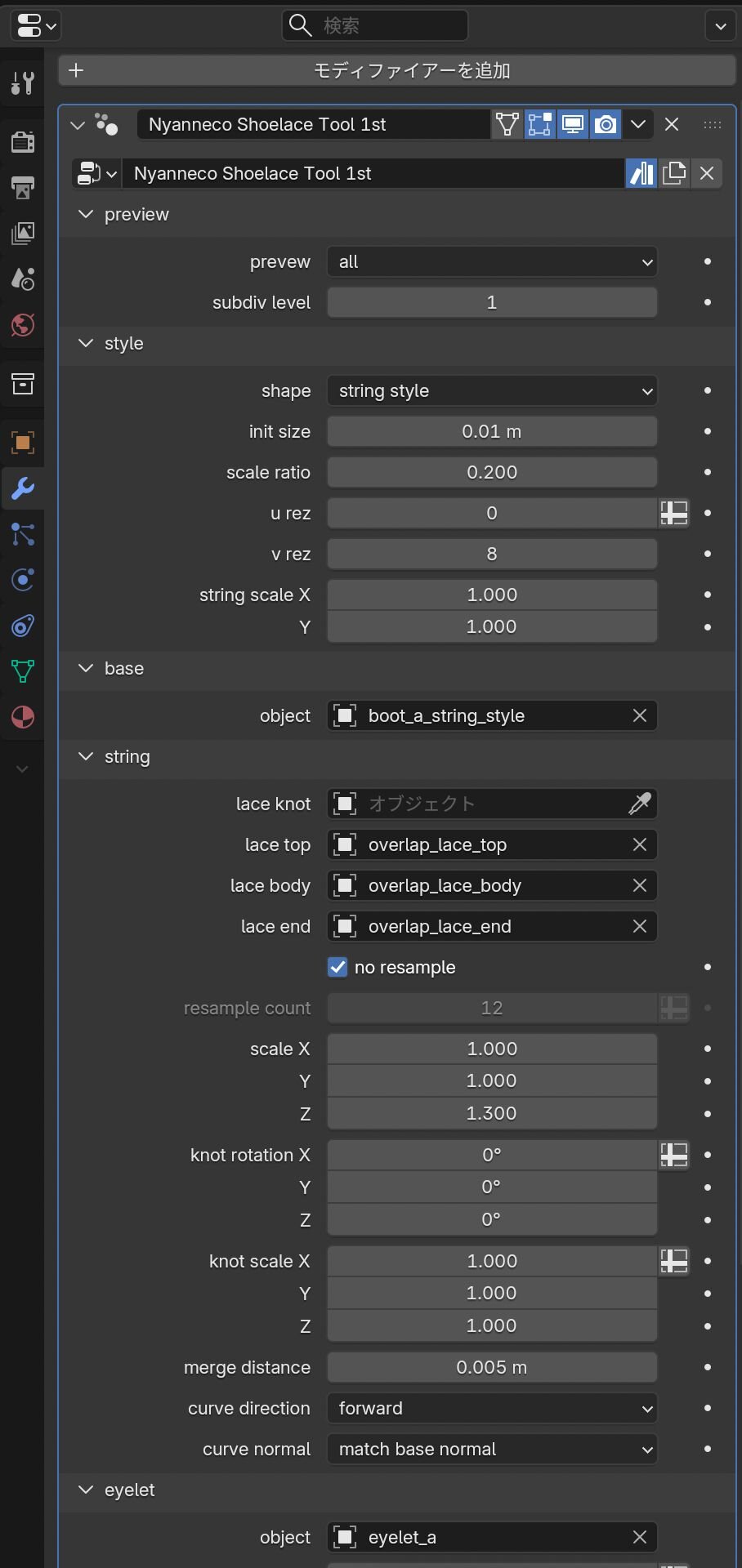The image size is (742, 1568).
Task: Clear the boot_a_string_style base object
Action: pyautogui.click(x=639, y=715)
